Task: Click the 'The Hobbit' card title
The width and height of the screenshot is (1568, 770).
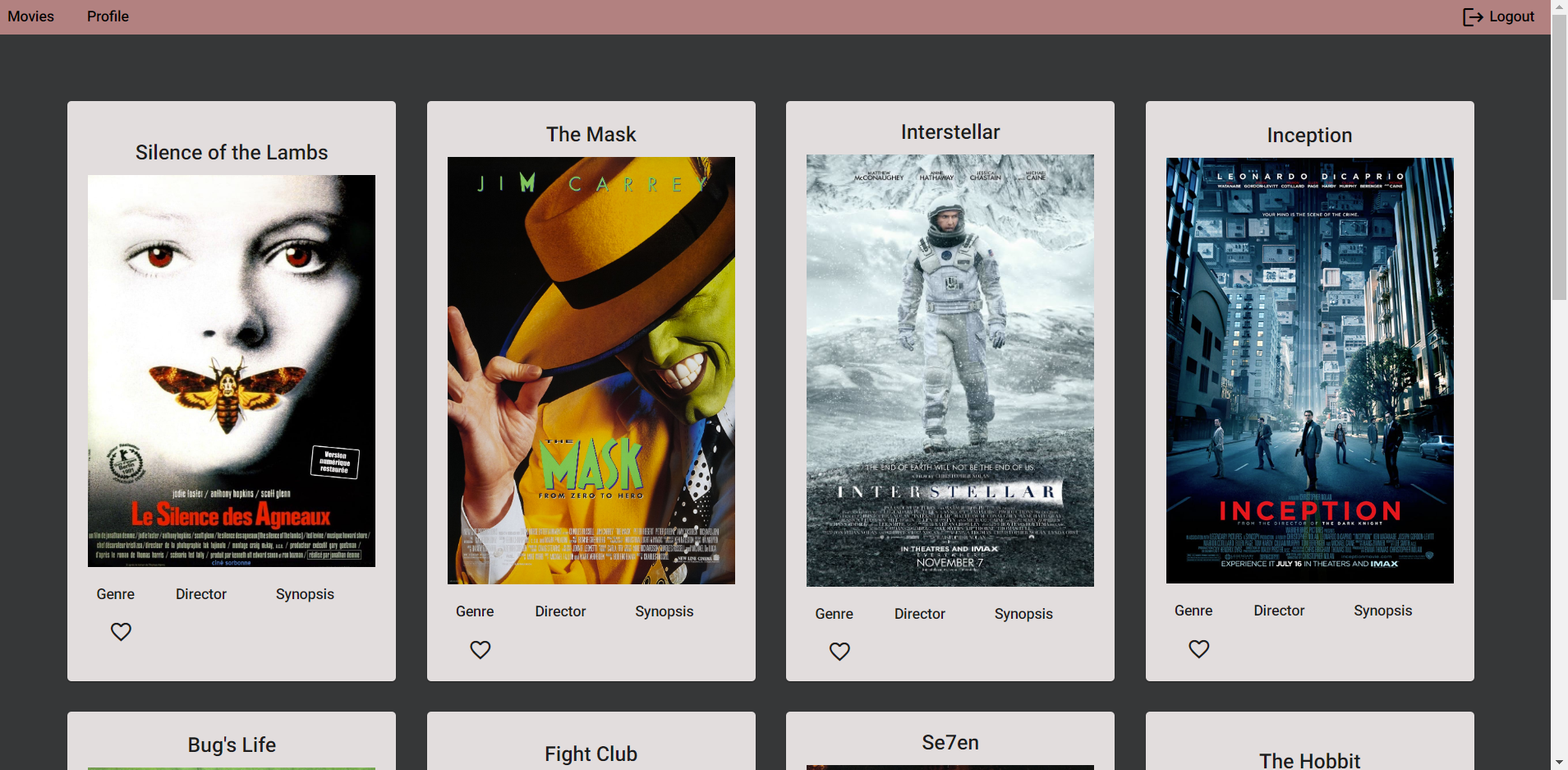Action: click(x=1310, y=761)
